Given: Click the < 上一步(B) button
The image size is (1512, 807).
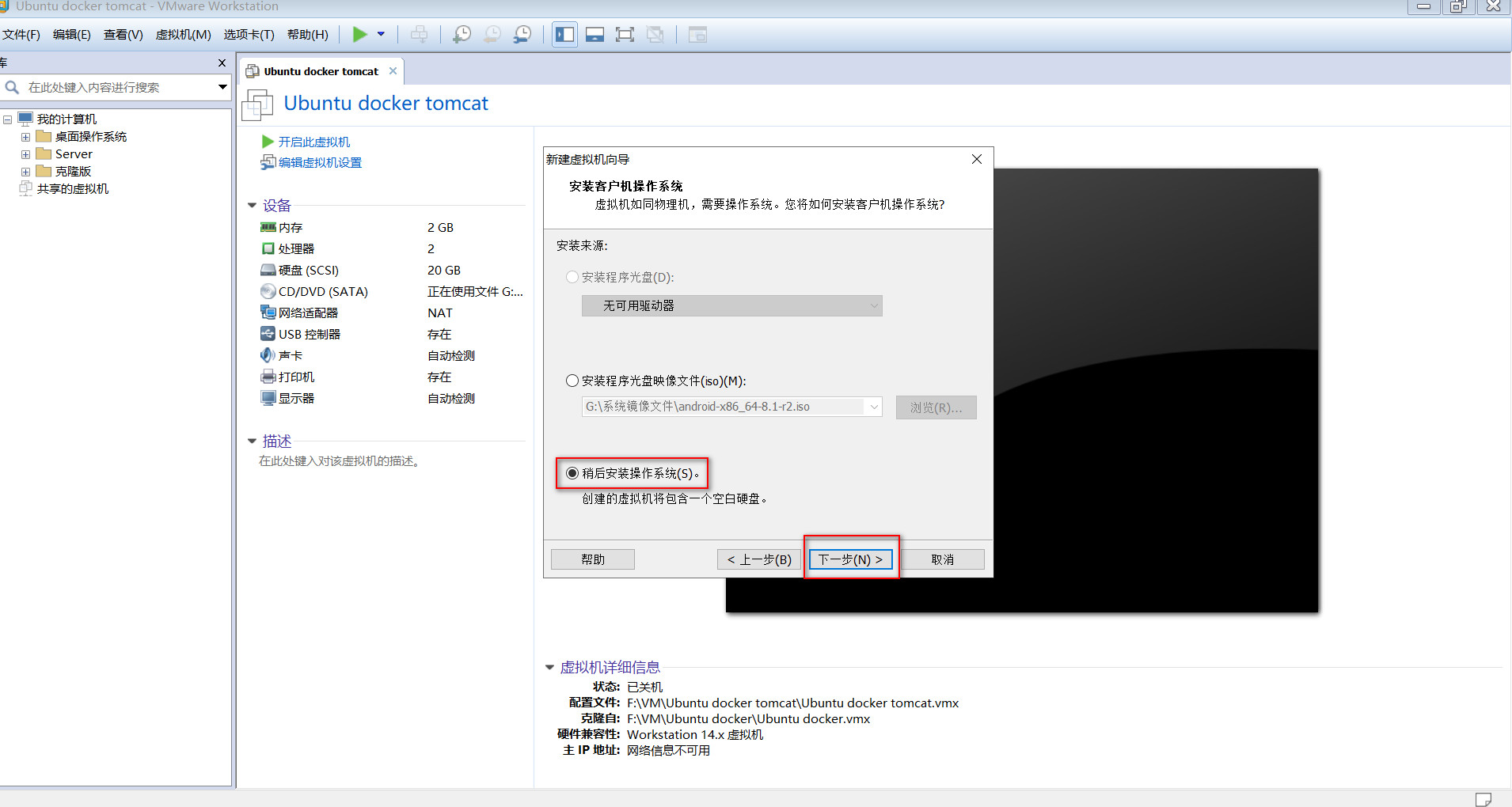Looking at the screenshot, I should click(759, 559).
